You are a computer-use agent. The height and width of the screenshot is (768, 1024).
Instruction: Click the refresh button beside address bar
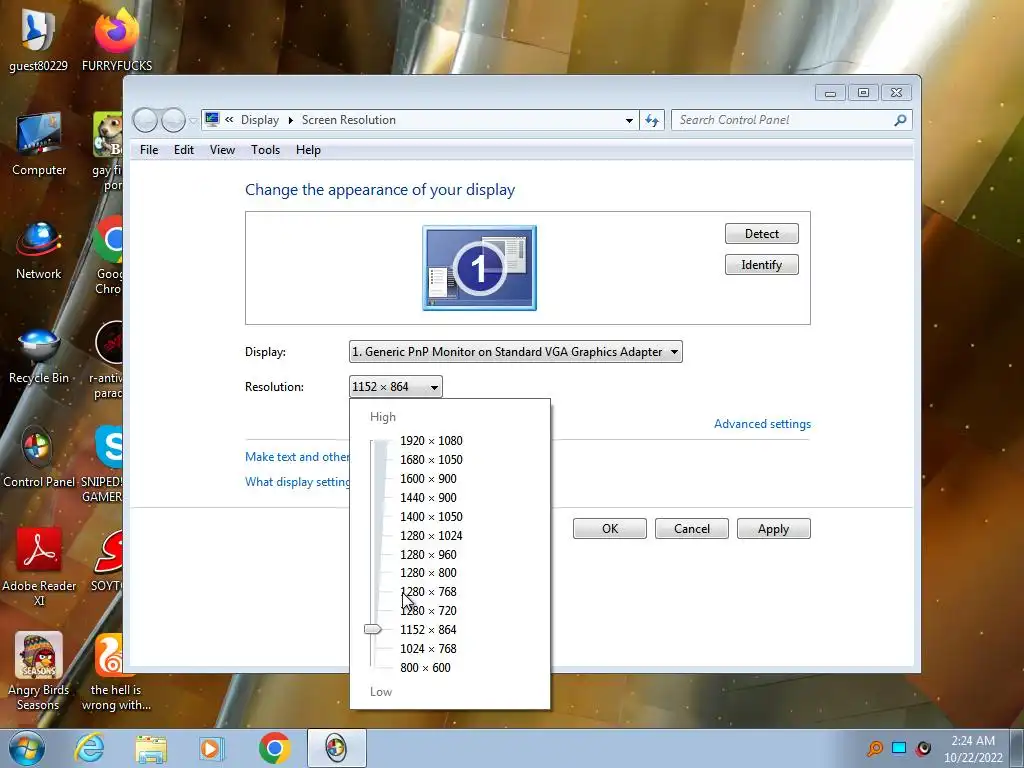pyautogui.click(x=652, y=120)
